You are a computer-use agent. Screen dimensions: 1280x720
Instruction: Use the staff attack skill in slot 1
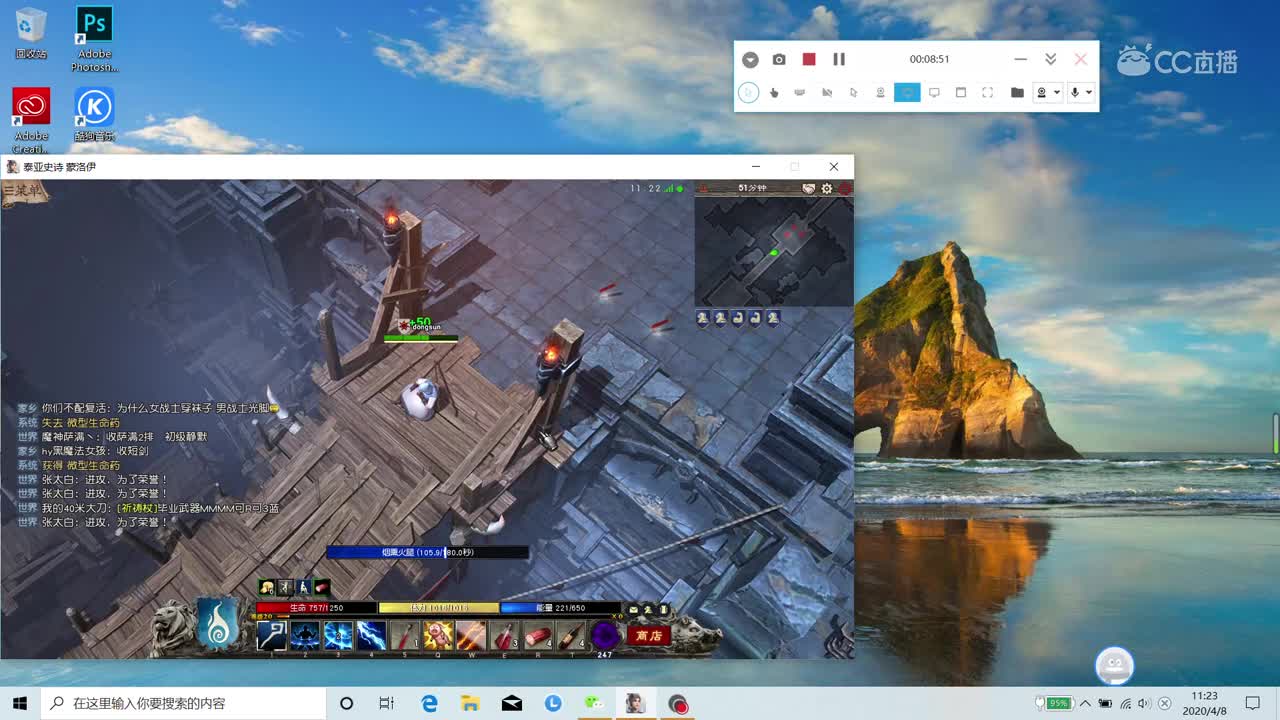271,635
